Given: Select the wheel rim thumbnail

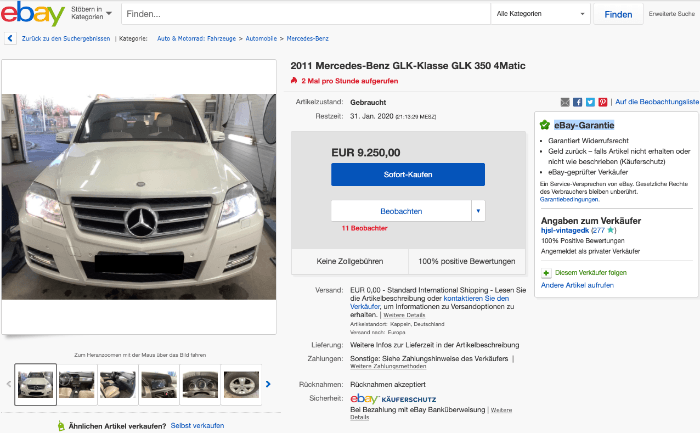Looking at the screenshot, I should click(x=241, y=384).
